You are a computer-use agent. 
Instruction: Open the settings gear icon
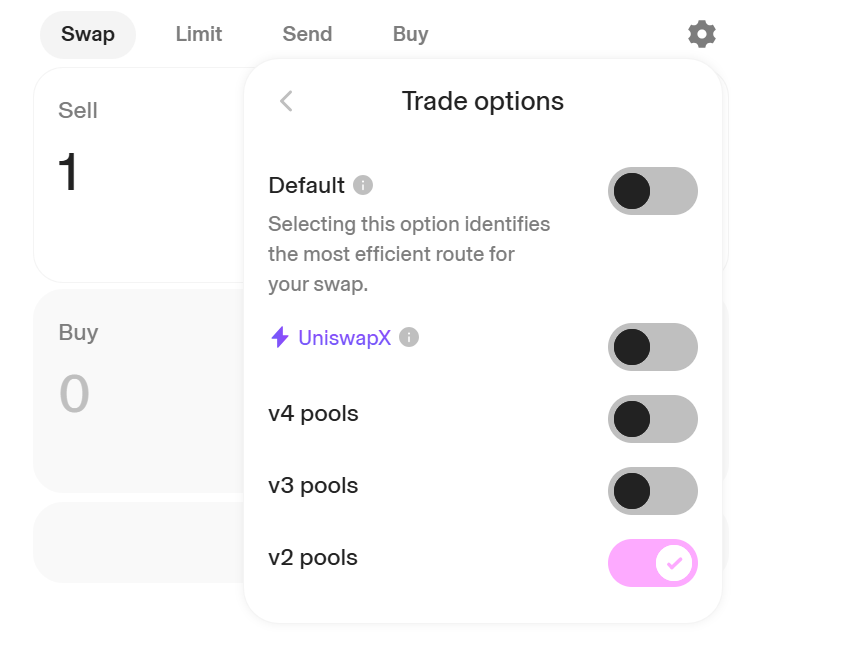point(702,34)
